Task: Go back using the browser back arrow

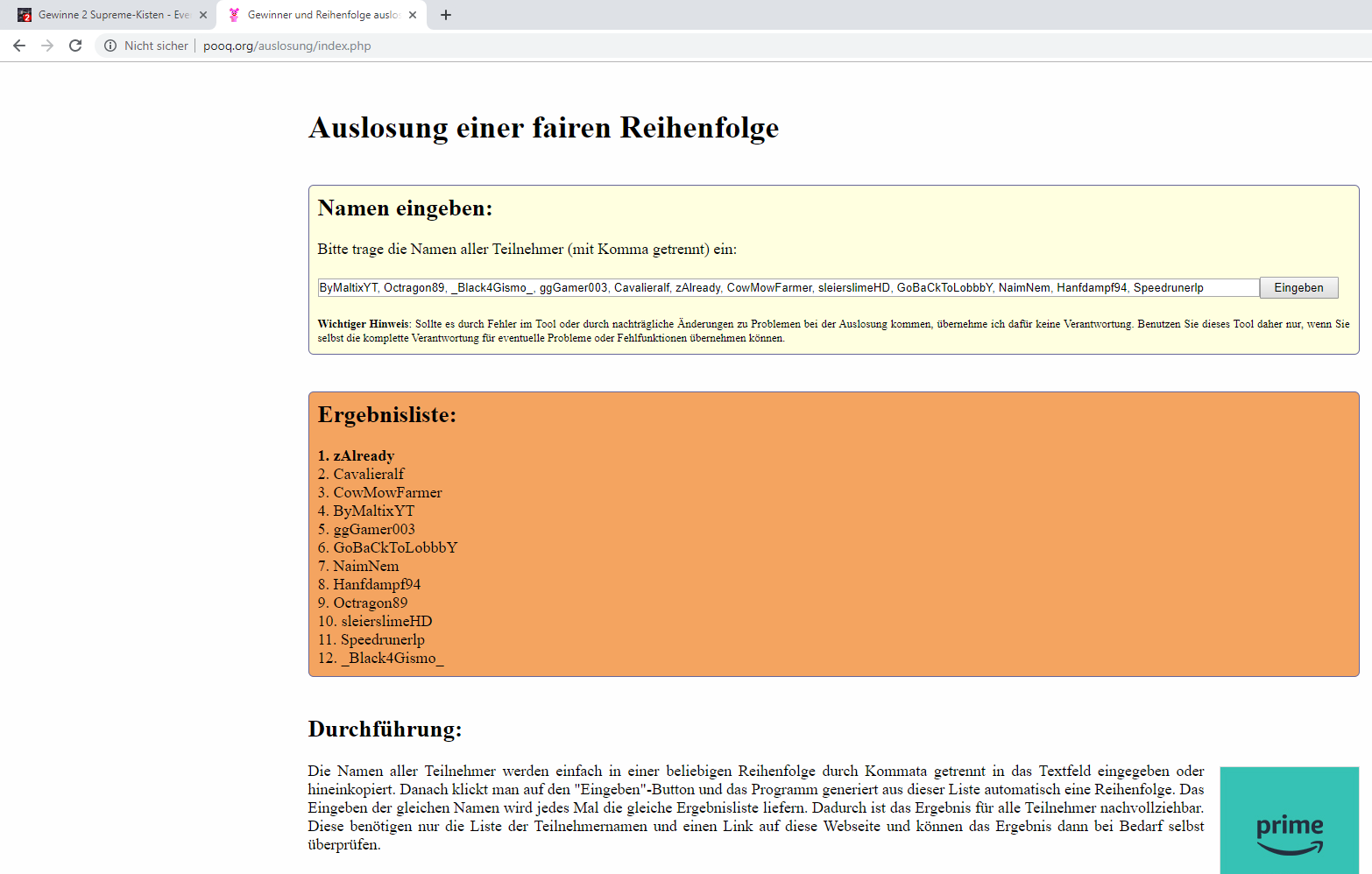Action: (x=19, y=46)
